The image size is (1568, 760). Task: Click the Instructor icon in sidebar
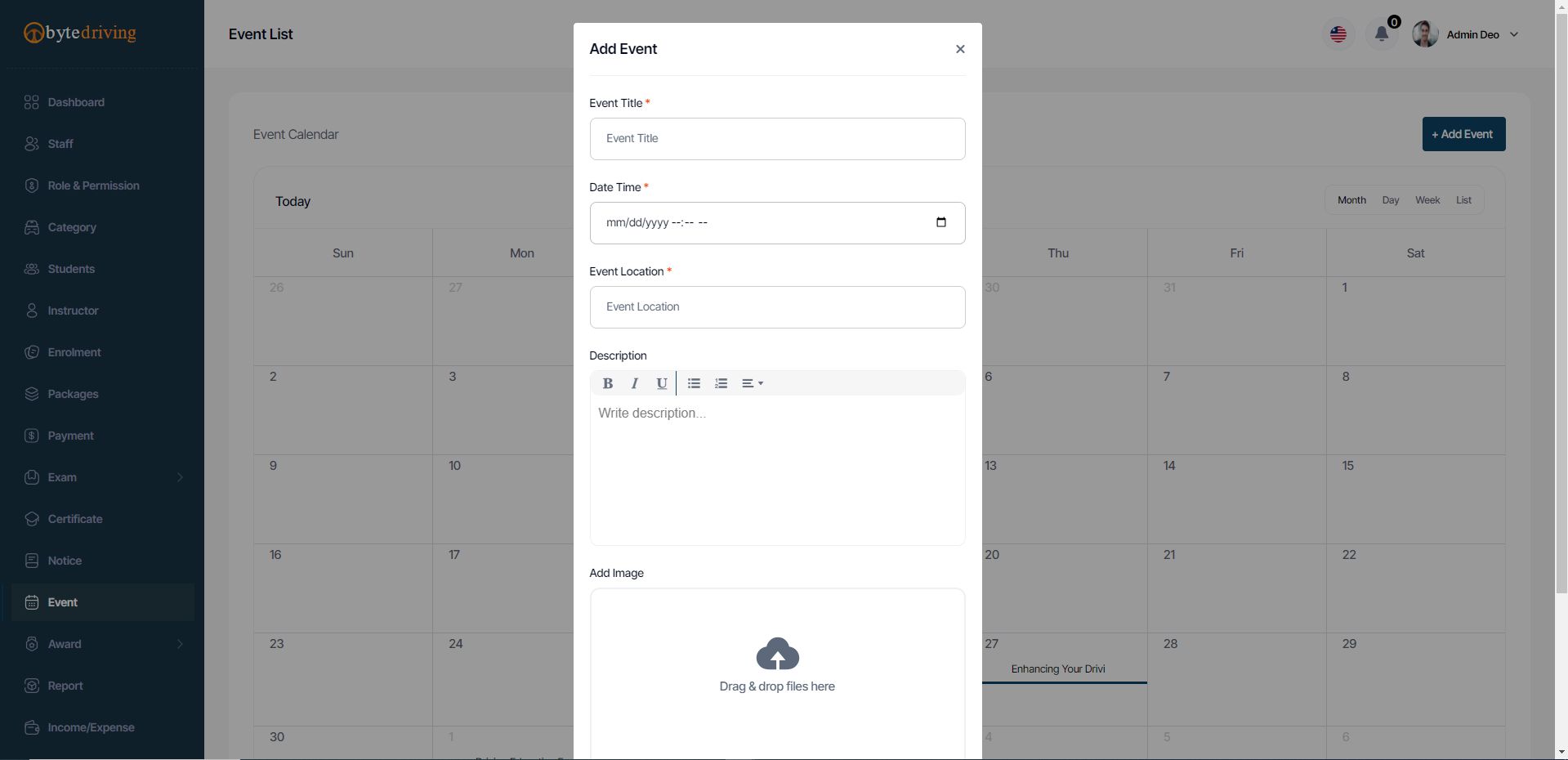[32, 311]
